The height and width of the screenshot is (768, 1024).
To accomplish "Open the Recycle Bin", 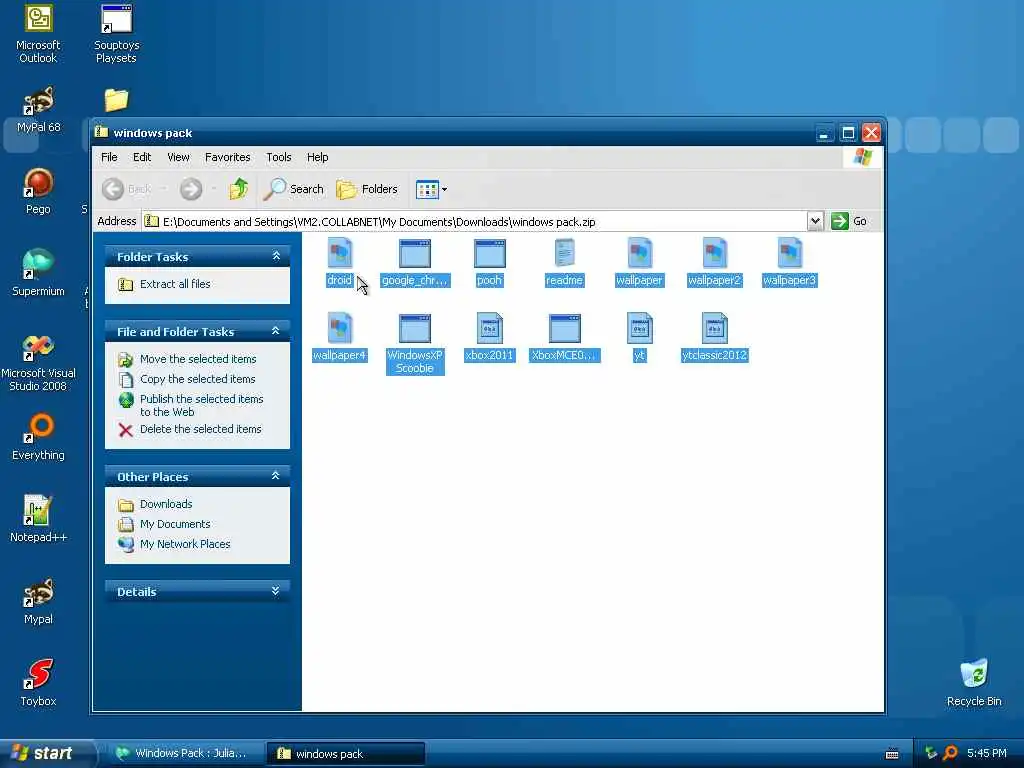I will click(974, 682).
